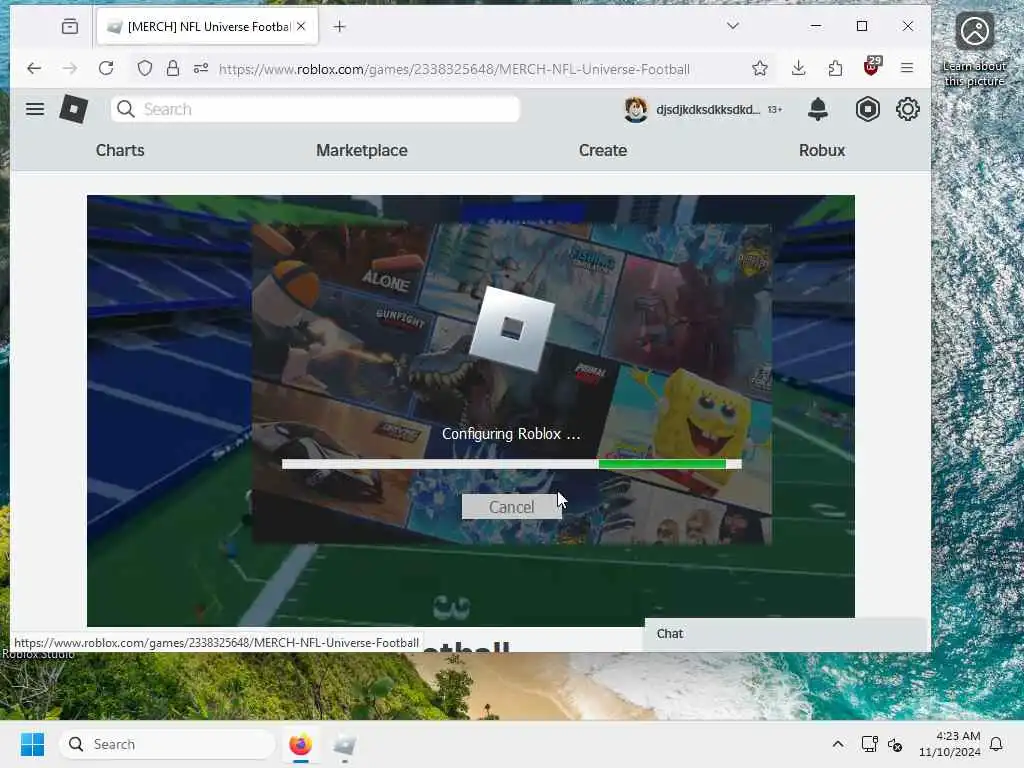Open the djsdjkdksdkksdkd profile link
1024x768 pixels.
[x=708, y=109]
